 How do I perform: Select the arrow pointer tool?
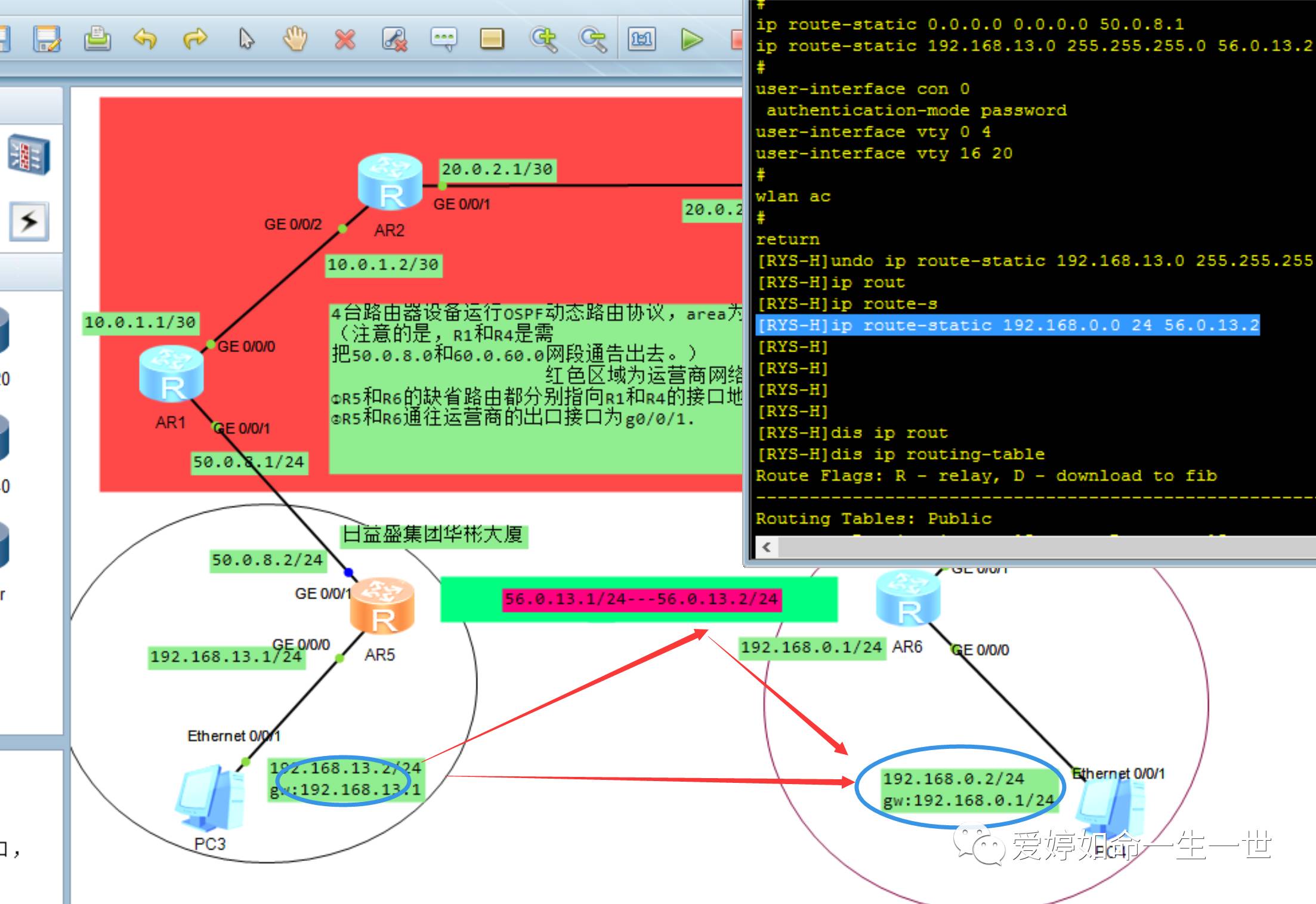(x=246, y=39)
